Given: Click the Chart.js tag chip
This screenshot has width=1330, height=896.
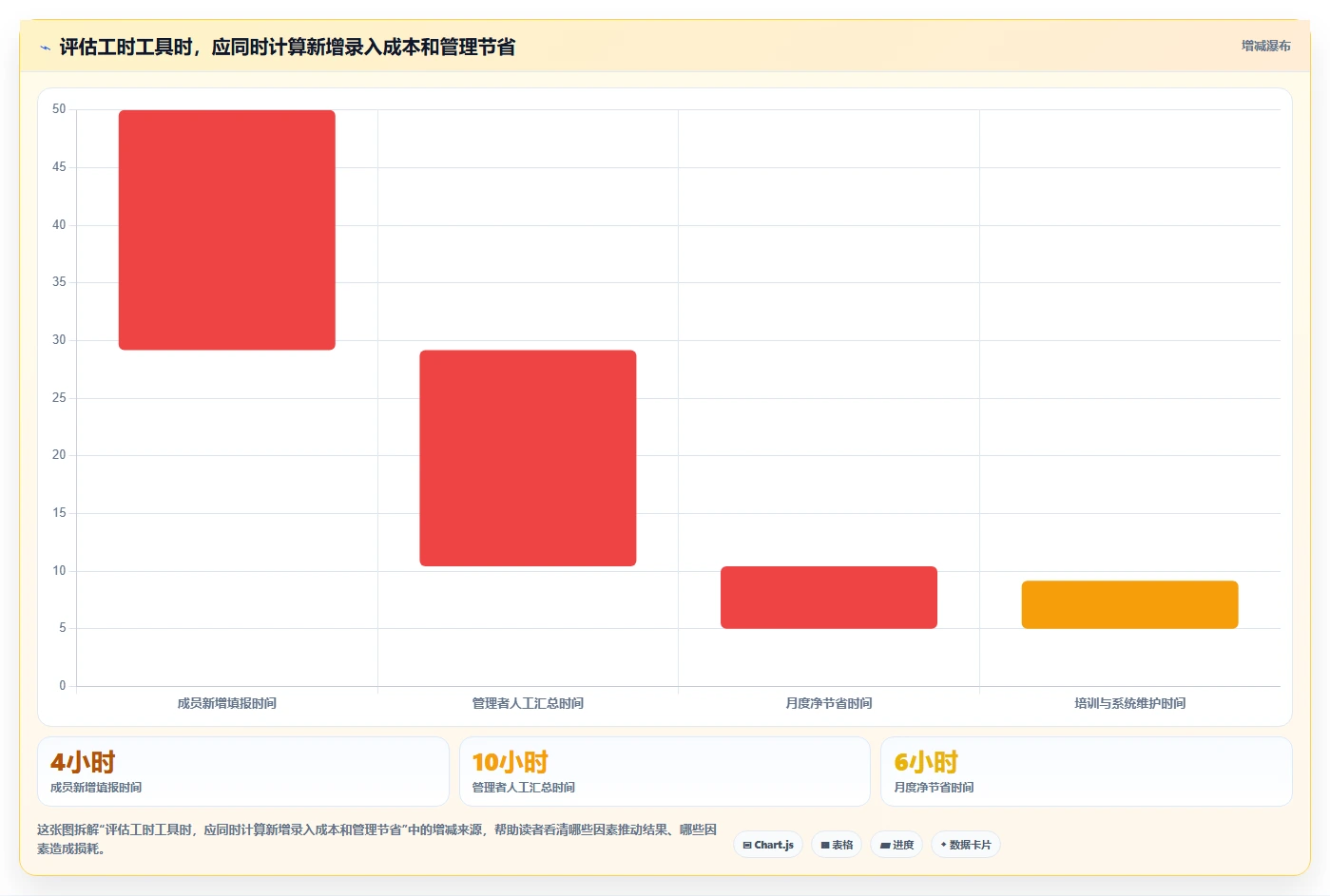Looking at the screenshot, I should pos(768,845).
